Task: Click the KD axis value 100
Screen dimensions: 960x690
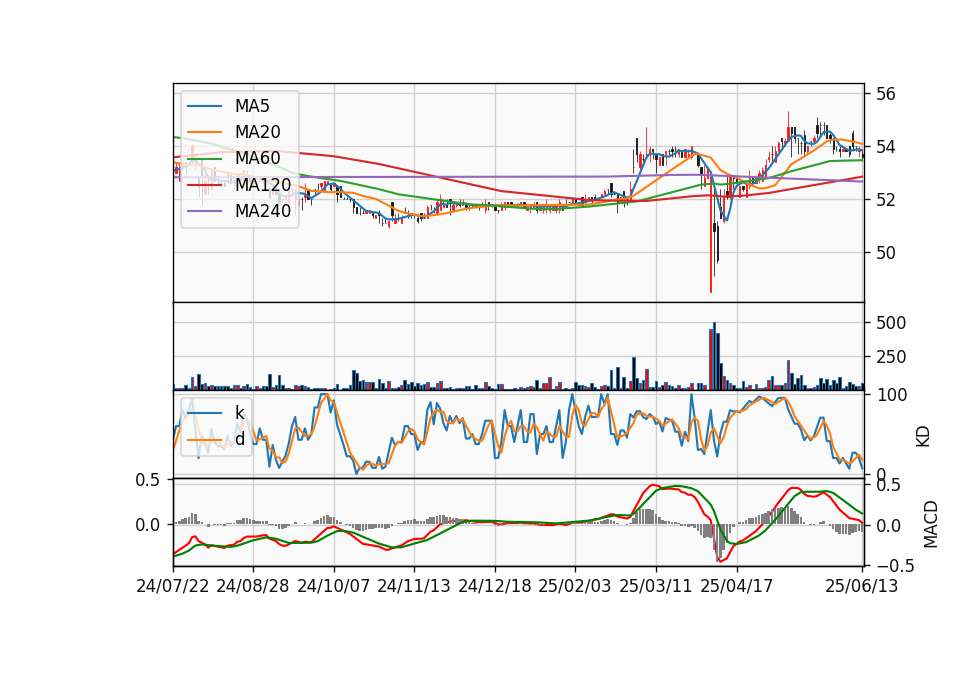Action: (891, 395)
